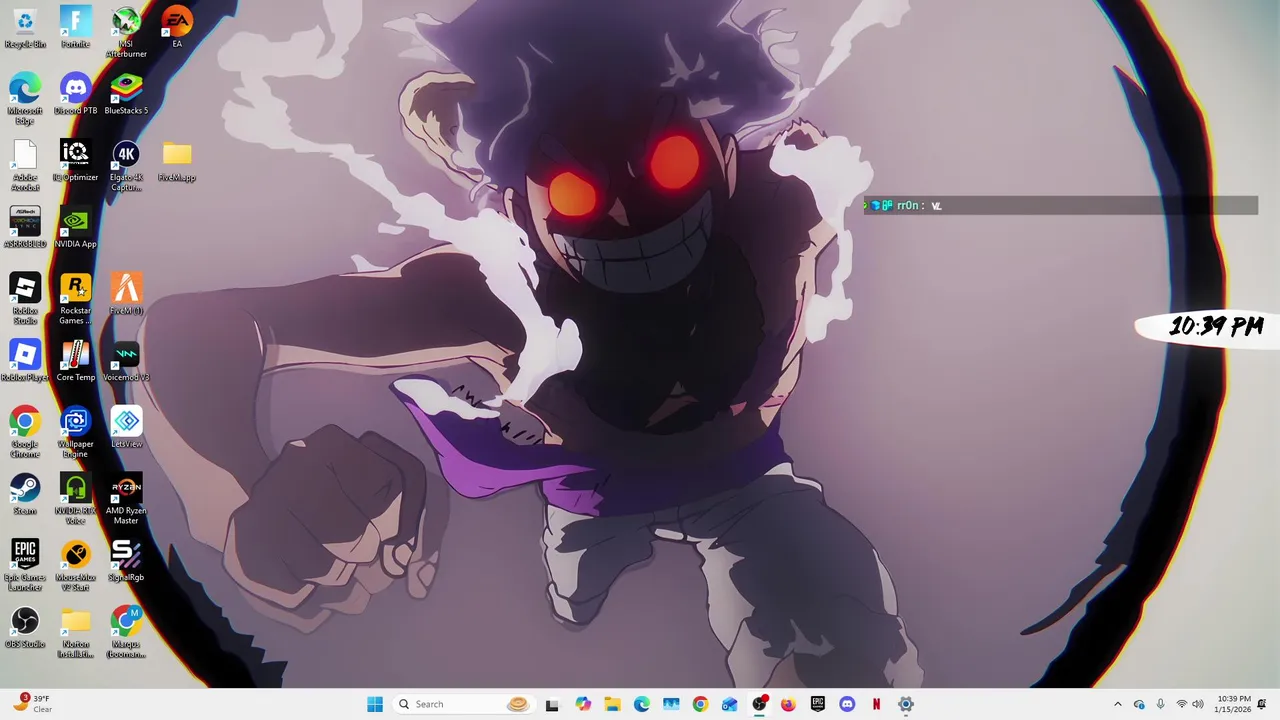
Task: Launch Fortnite from the desktop
Action: point(75,28)
